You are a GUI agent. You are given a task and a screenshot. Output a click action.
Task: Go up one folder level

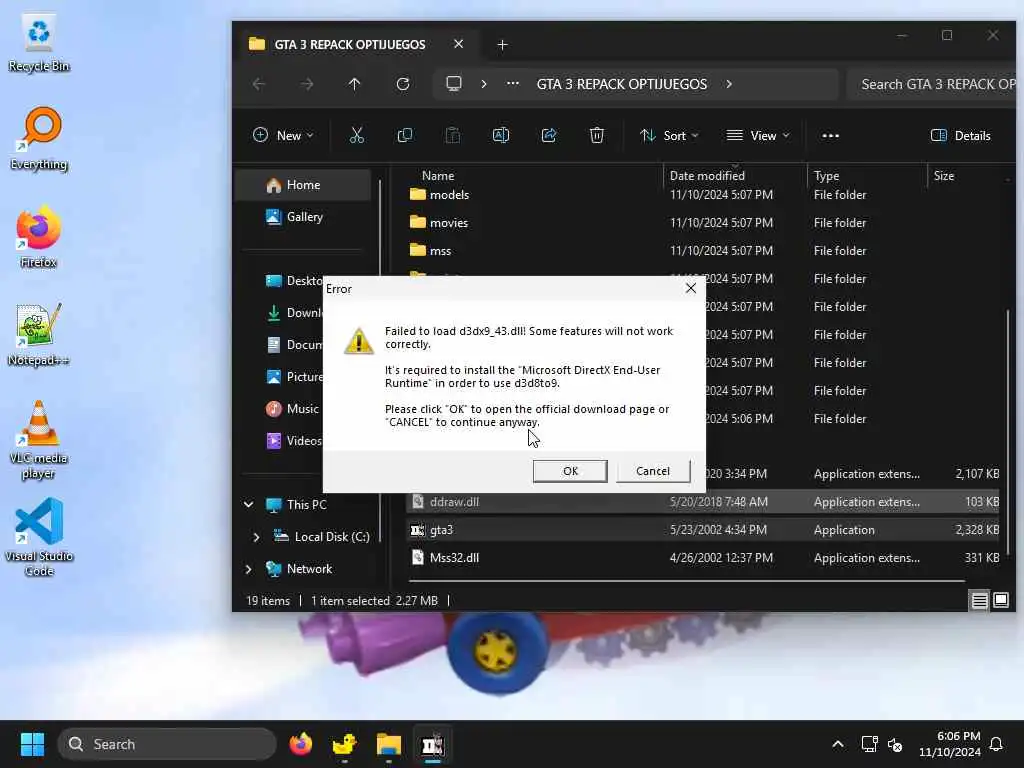354,84
